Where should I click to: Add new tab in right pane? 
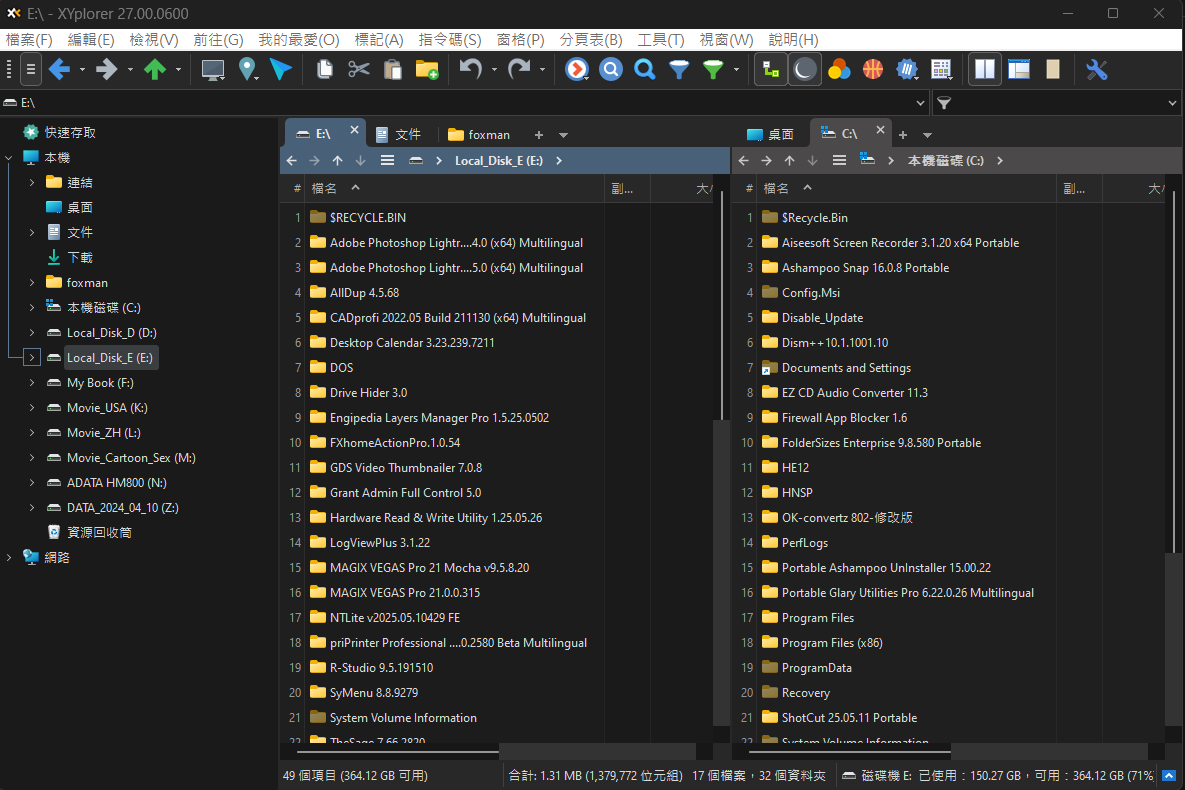[902, 135]
